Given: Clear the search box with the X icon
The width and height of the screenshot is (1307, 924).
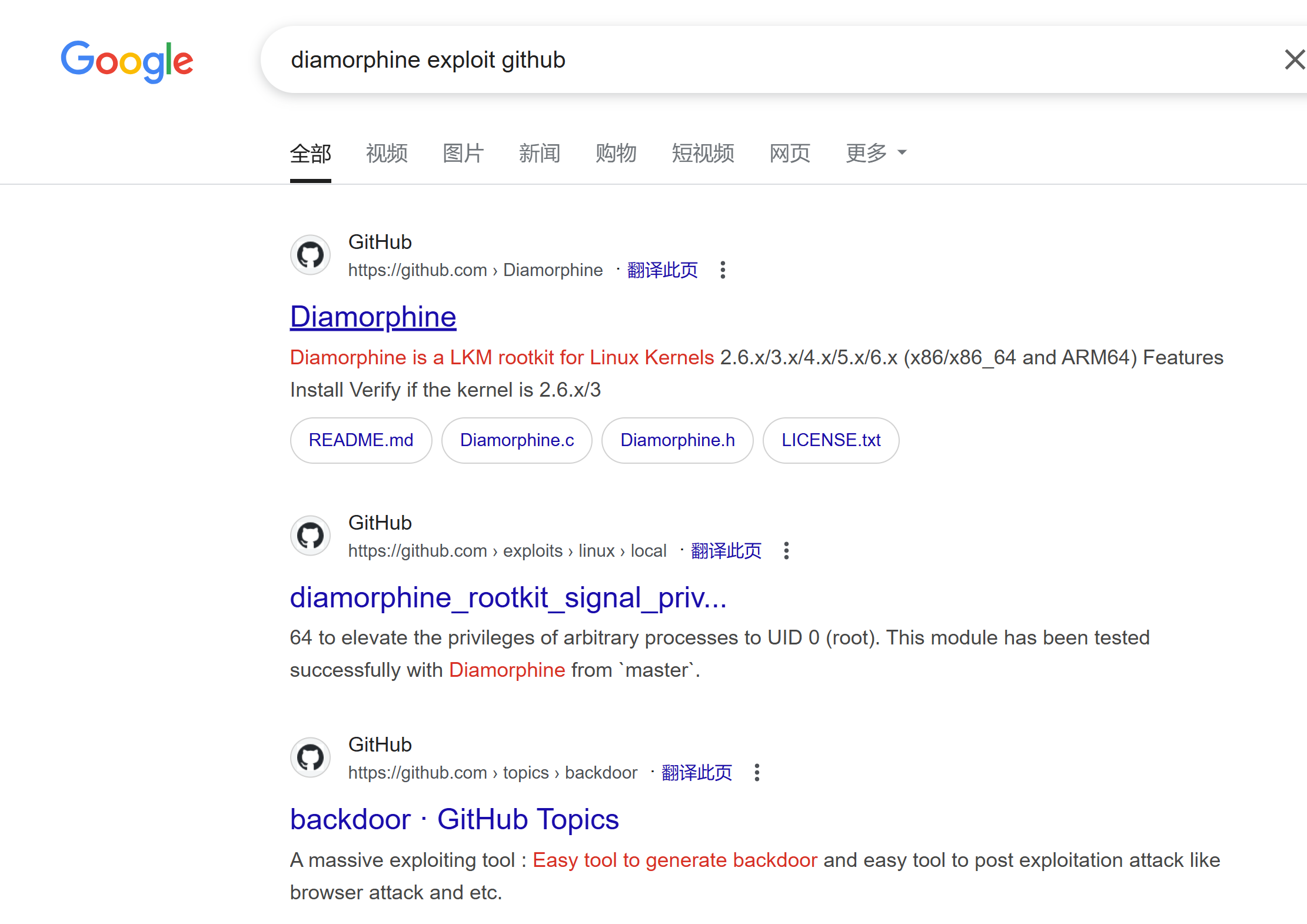Looking at the screenshot, I should click(x=1295, y=59).
